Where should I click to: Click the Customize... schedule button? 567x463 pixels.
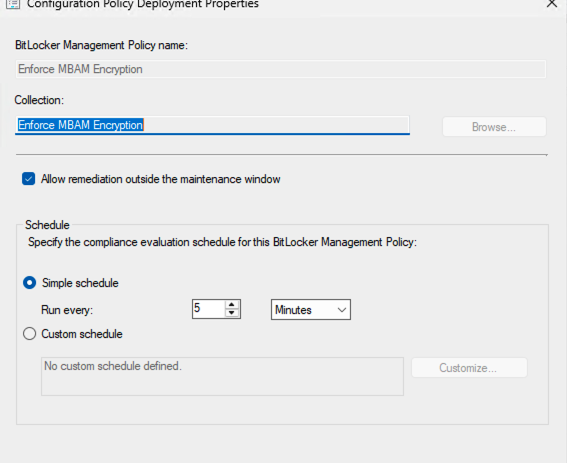(469, 368)
